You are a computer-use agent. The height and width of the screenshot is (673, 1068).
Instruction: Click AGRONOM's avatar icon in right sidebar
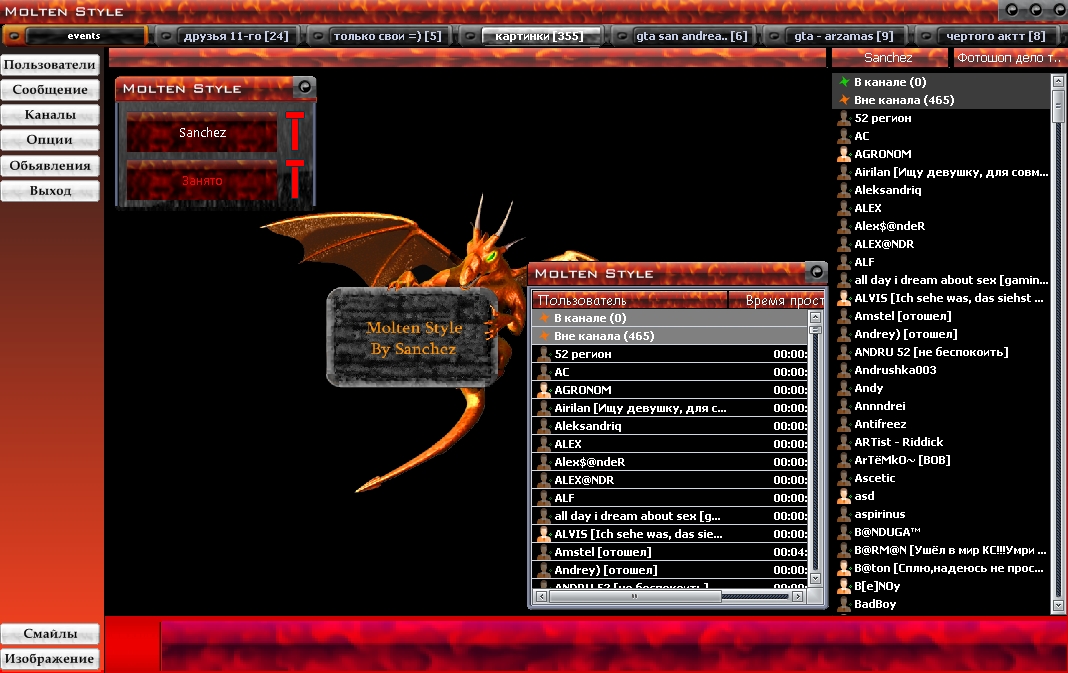point(844,154)
